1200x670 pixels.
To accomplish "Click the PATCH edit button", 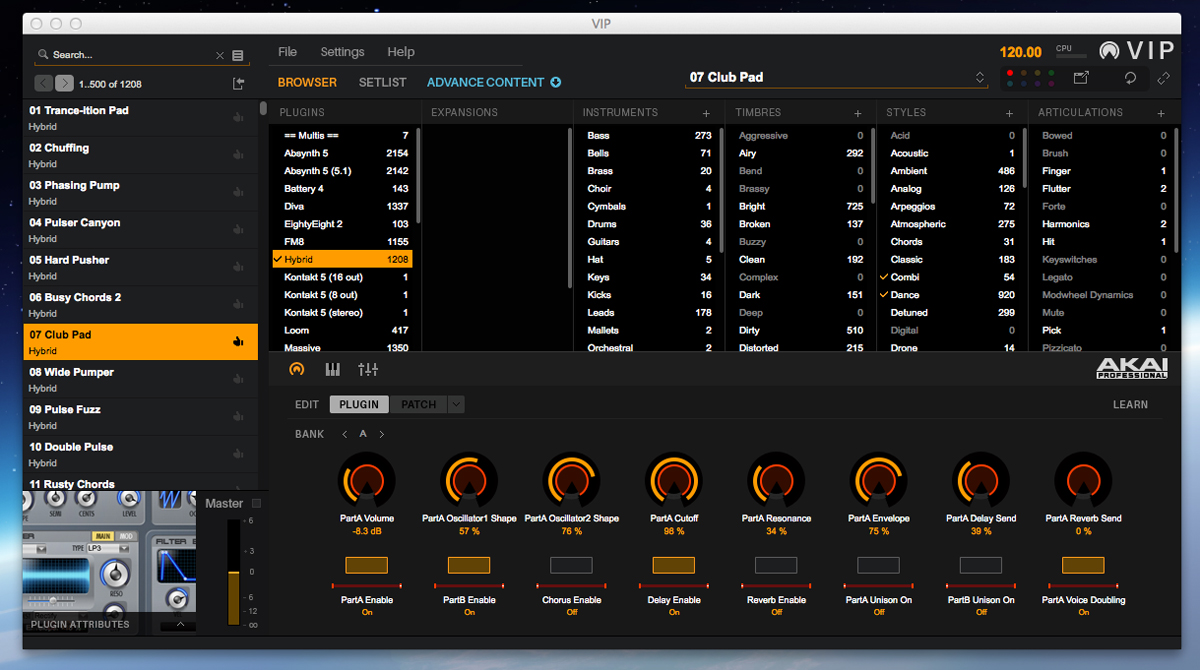I will [x=418, y=404].
